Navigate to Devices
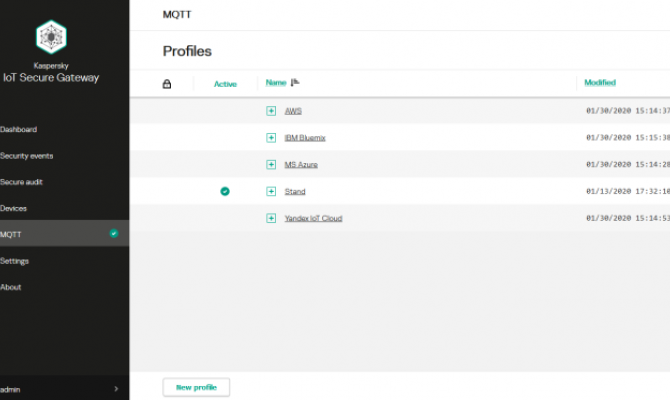The image size is (670, 400). coord(13,209)
